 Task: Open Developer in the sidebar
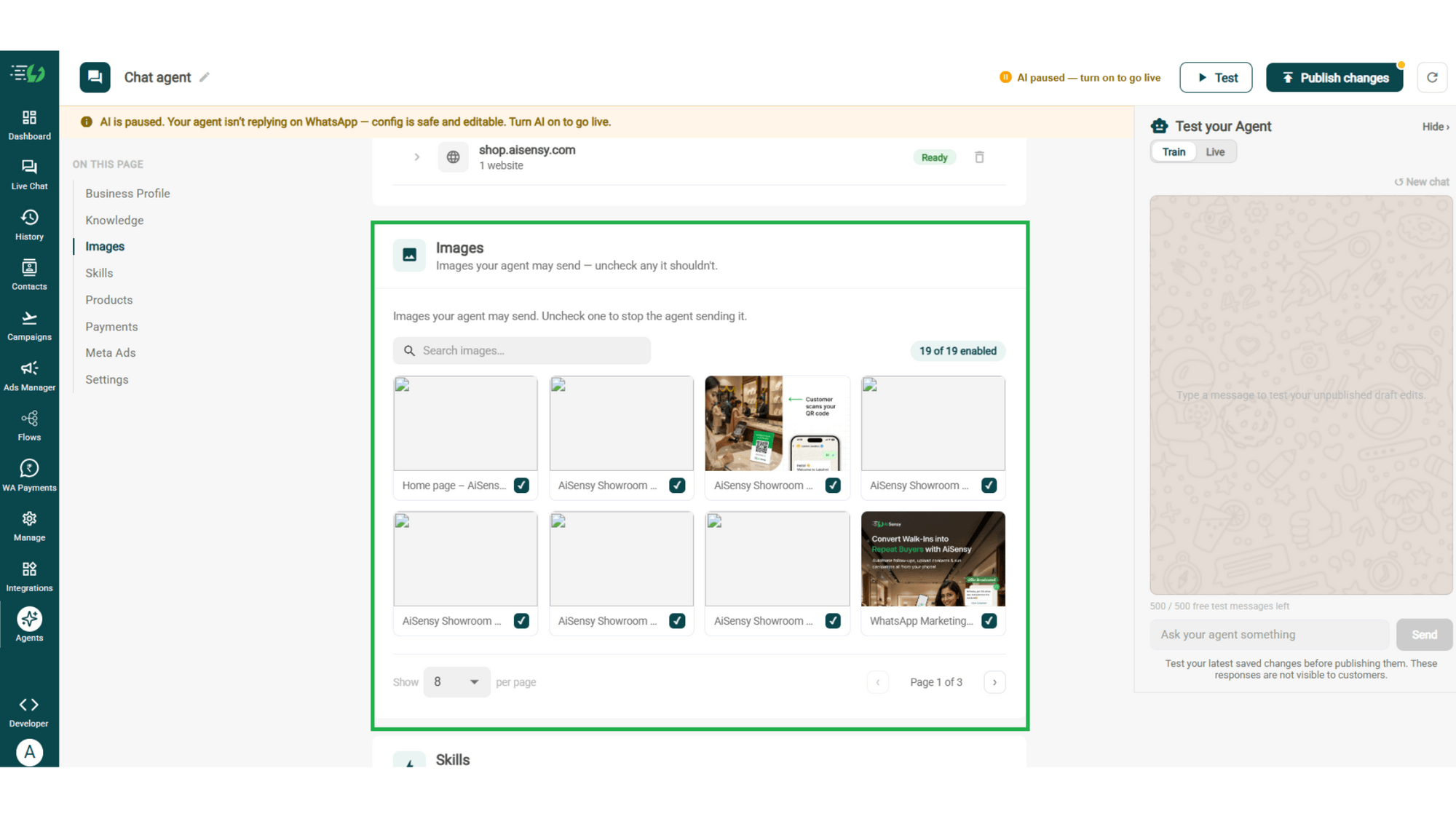click(x=29, y=713)
